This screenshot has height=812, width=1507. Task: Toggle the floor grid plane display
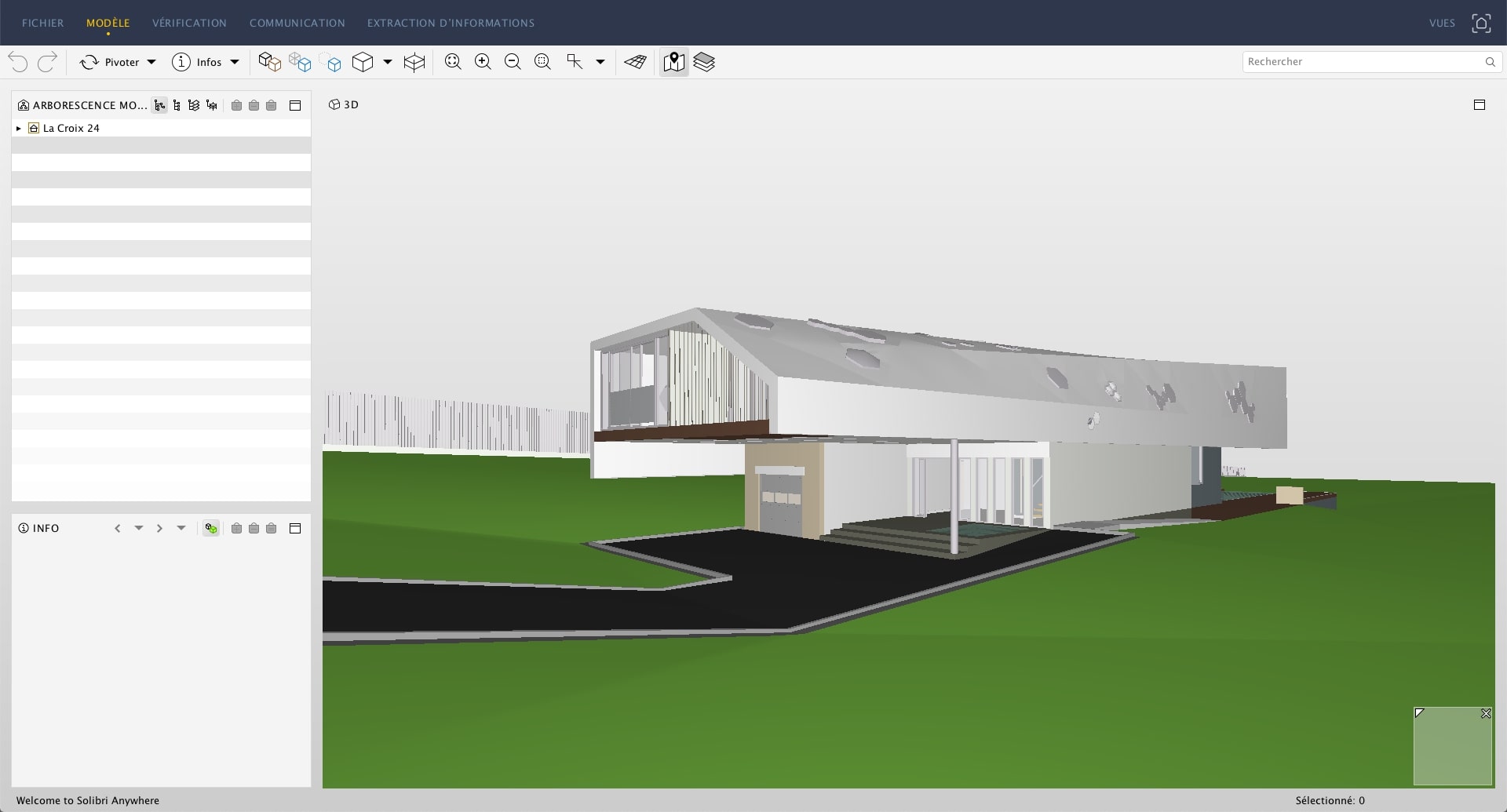click(x=635, y=62)
